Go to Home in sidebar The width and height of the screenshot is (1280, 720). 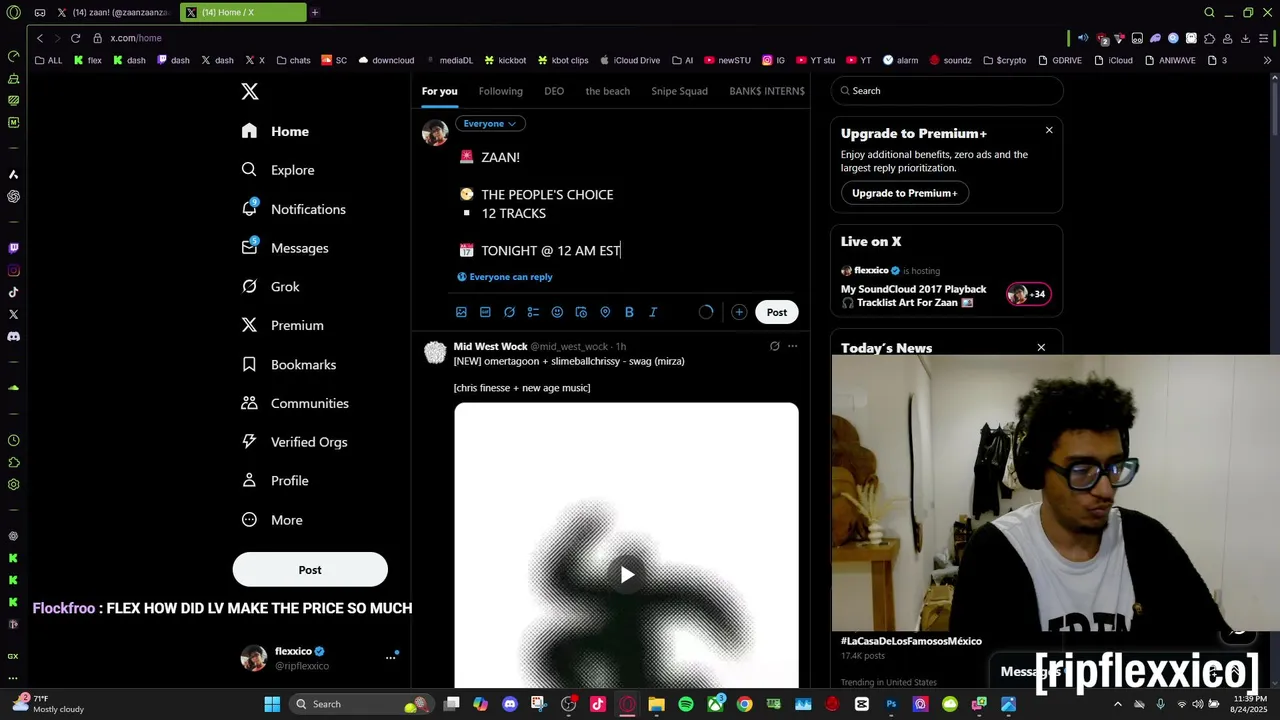pos(276,131)
